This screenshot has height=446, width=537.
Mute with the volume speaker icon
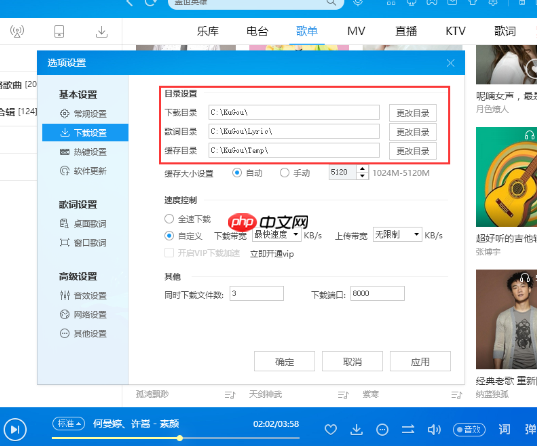click(434, 429)
